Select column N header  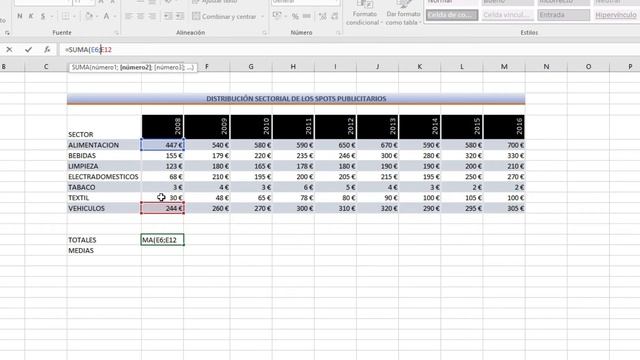[x=546, y=67]
